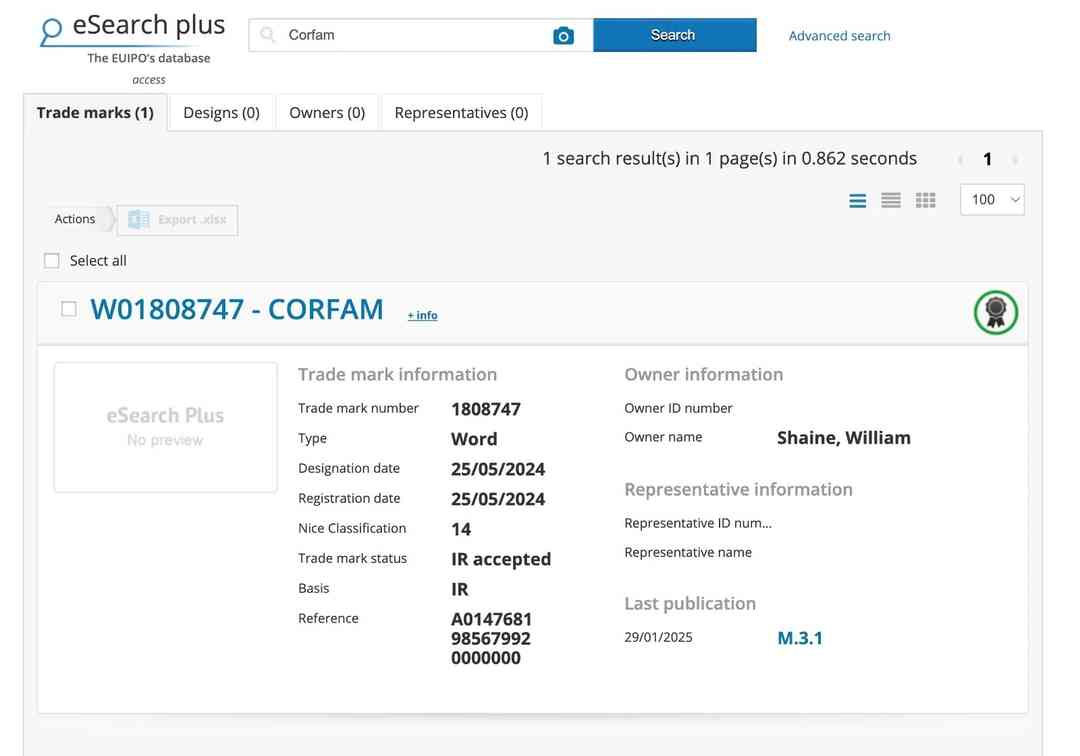Image resolution: width=1080 pixels, height=756 pixels.
Task: Open the M.3.1 publication link
Action: pyautogui.click(x=799, y=638)
